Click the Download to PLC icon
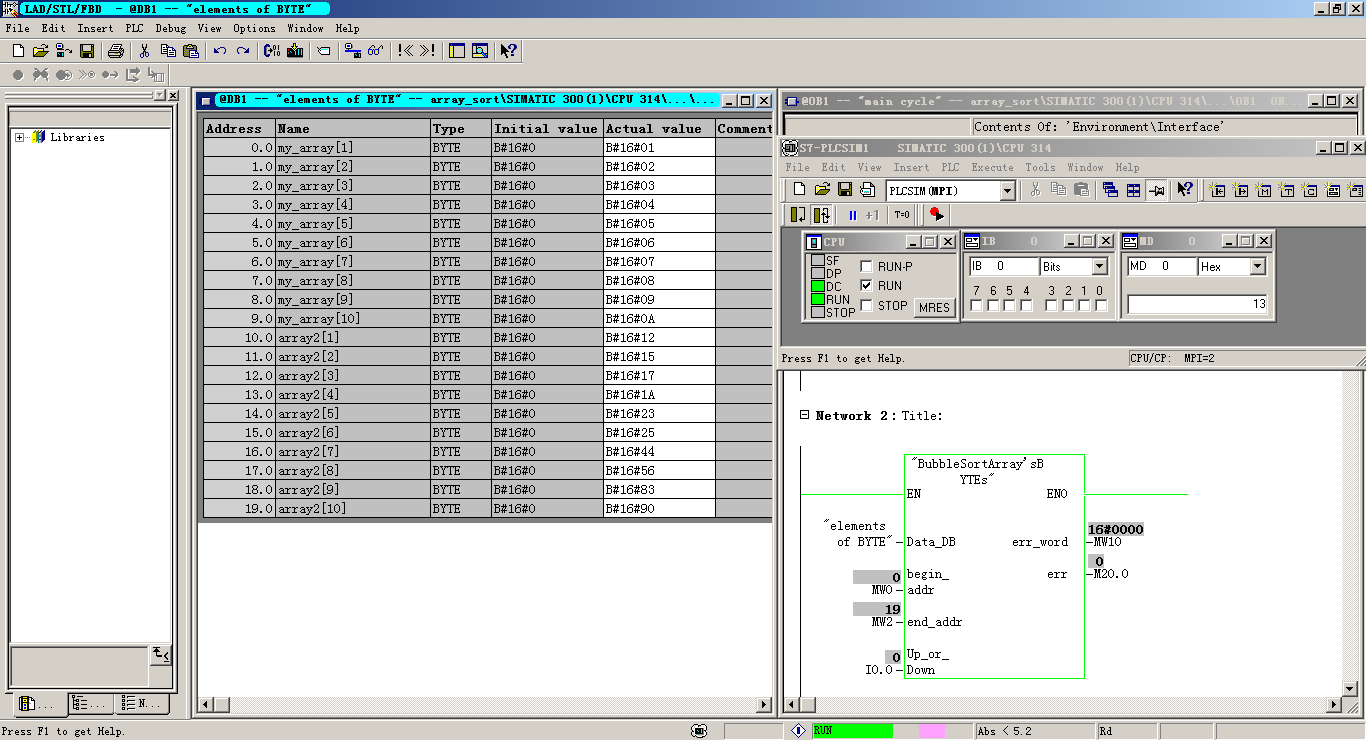This screenshot has width=1366, height=740. tap(296, 51)
